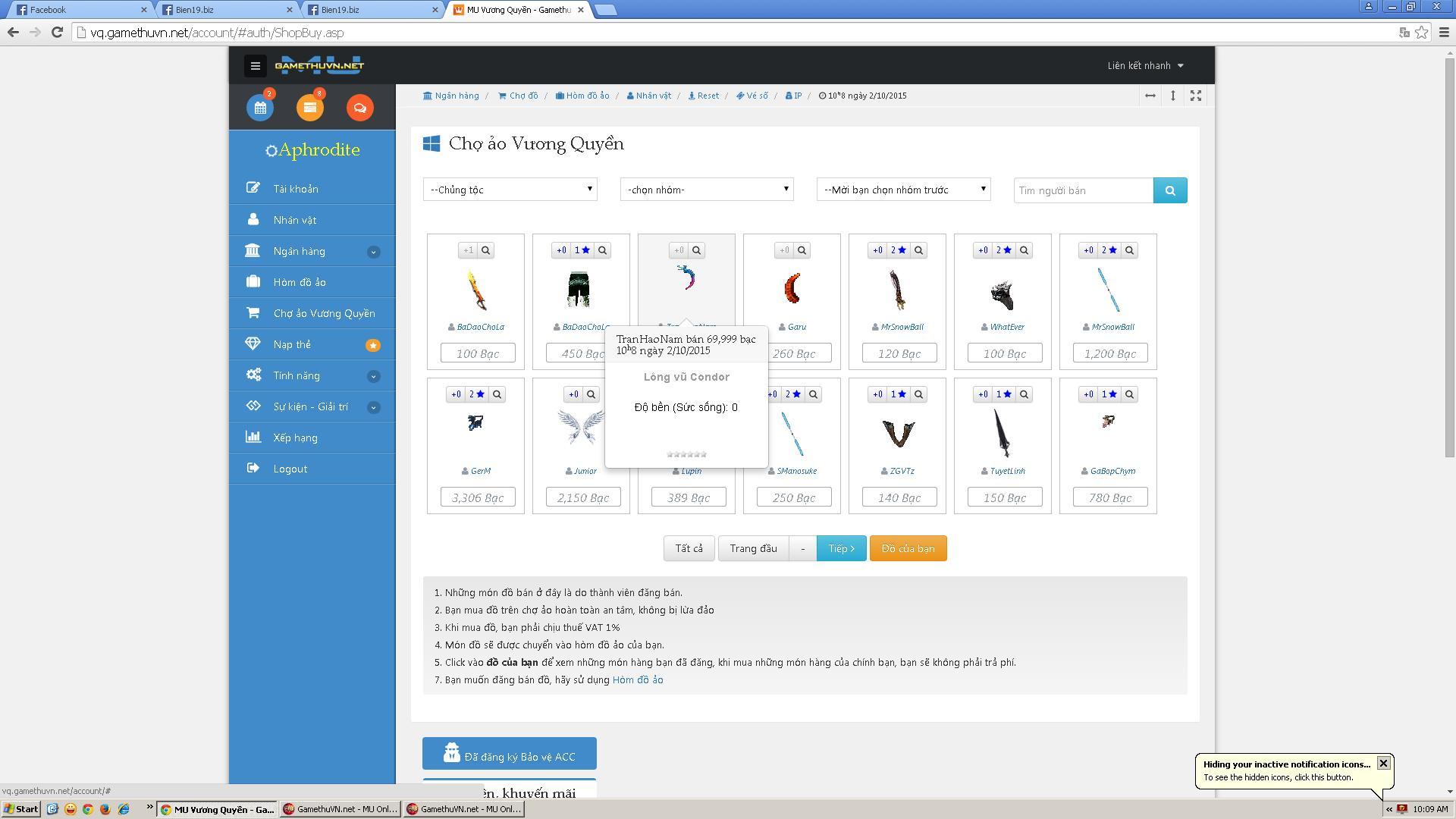The image size is (1456, 819).
Task: Click magnifier on Junior wings item
Action: (591, 394)
